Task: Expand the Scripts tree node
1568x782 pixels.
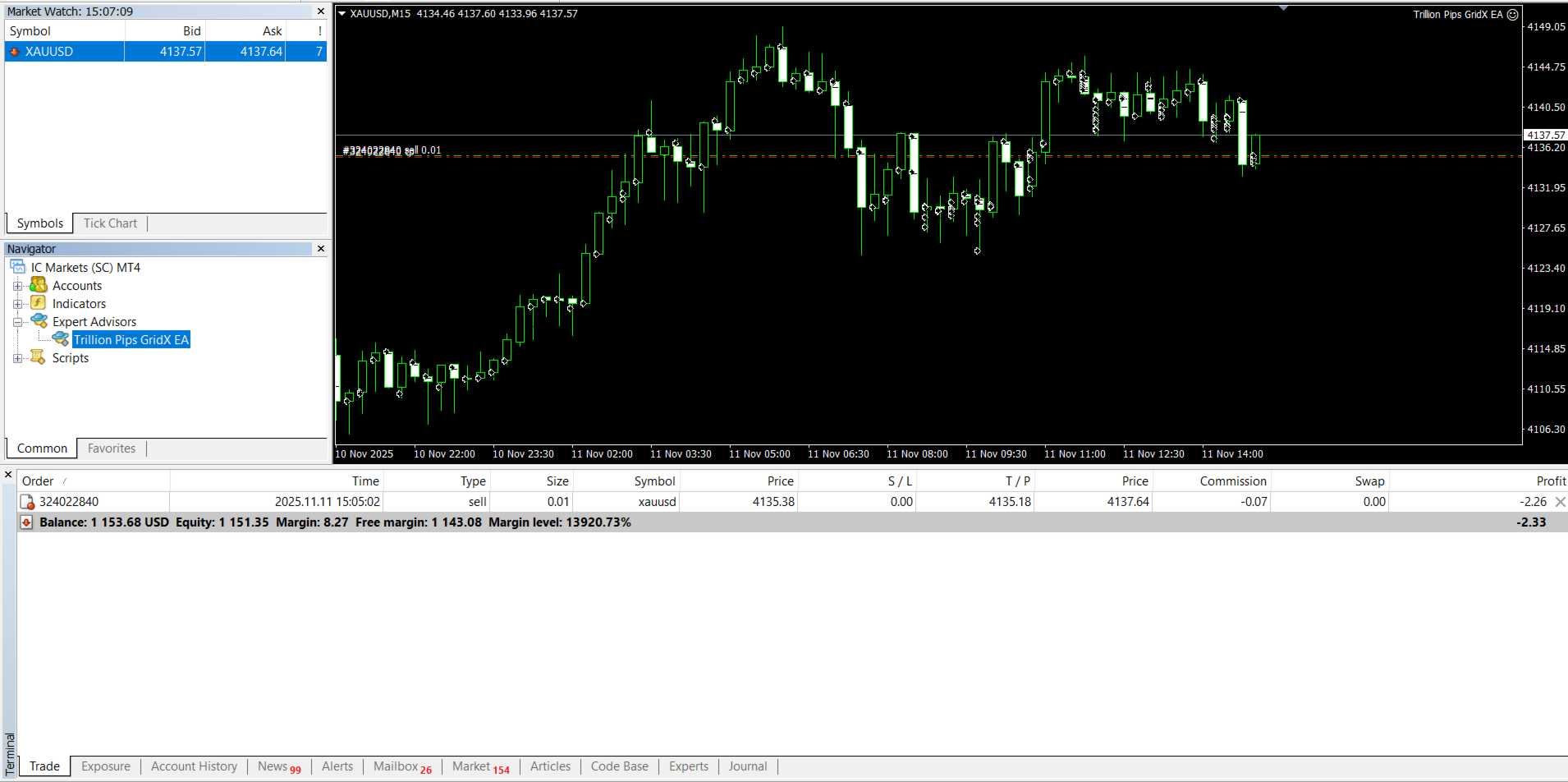Action: click(x=17, y=358)
